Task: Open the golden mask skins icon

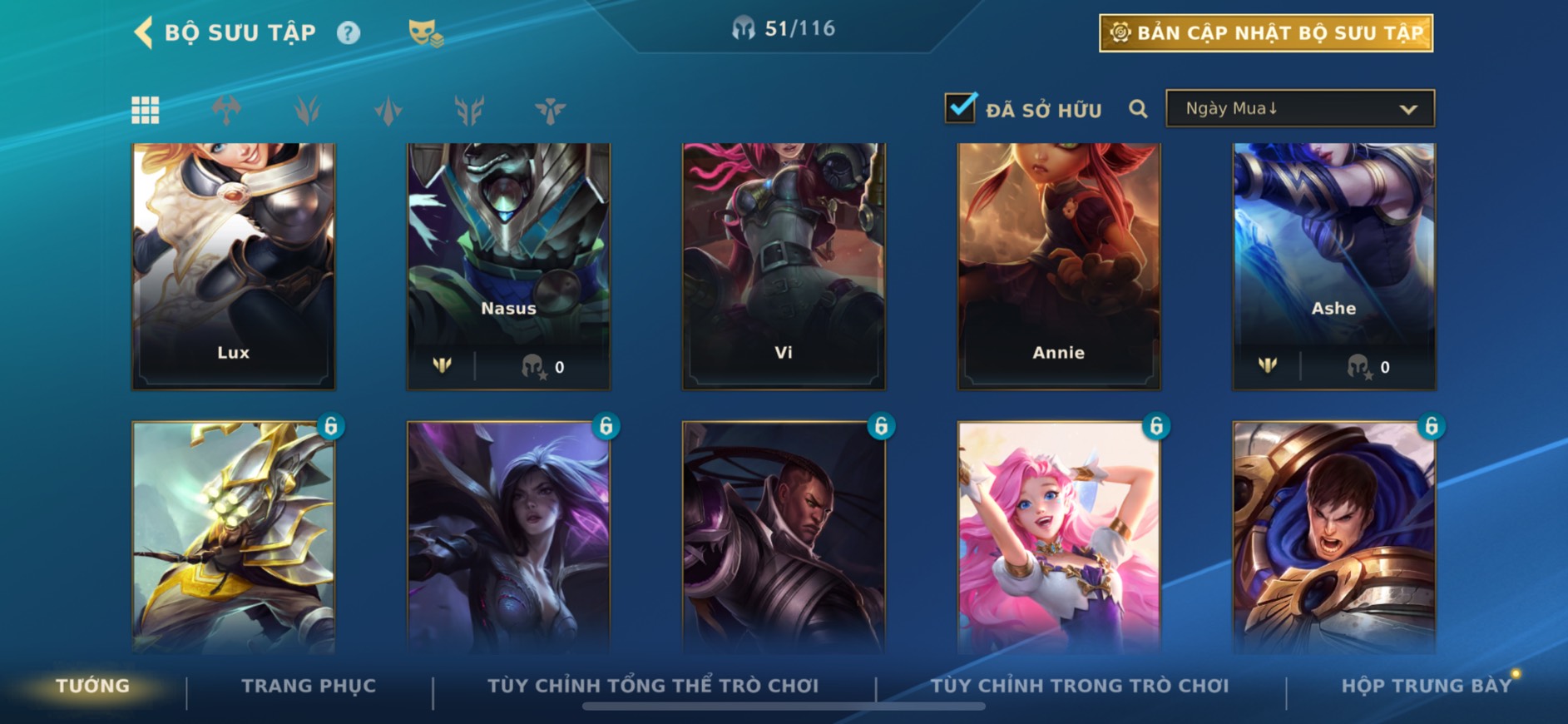Action: (425, 33)
